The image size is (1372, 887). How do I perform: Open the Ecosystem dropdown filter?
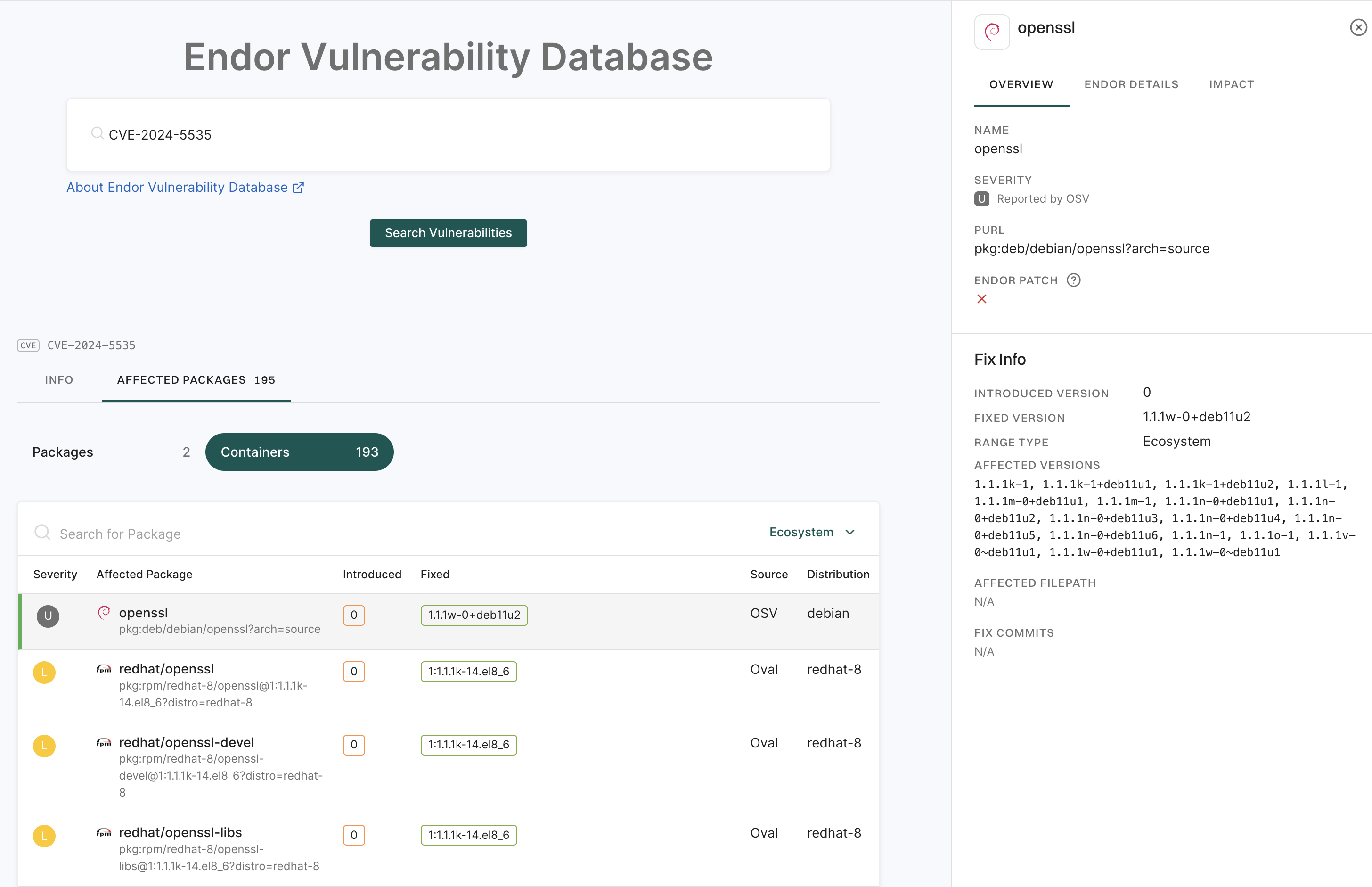[x=812, y=532]
